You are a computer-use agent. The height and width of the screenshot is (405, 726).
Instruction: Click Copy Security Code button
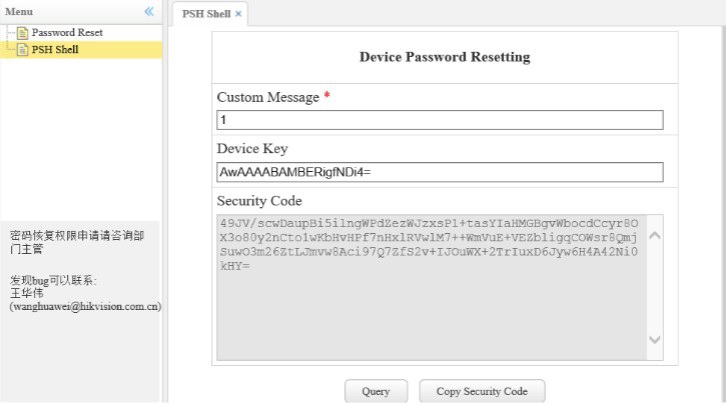coord(482,391)
